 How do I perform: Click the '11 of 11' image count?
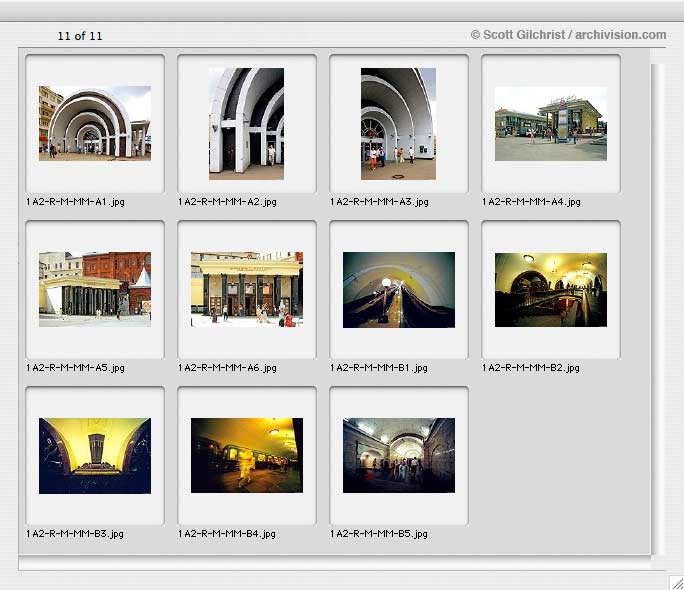tap(80, 36)
